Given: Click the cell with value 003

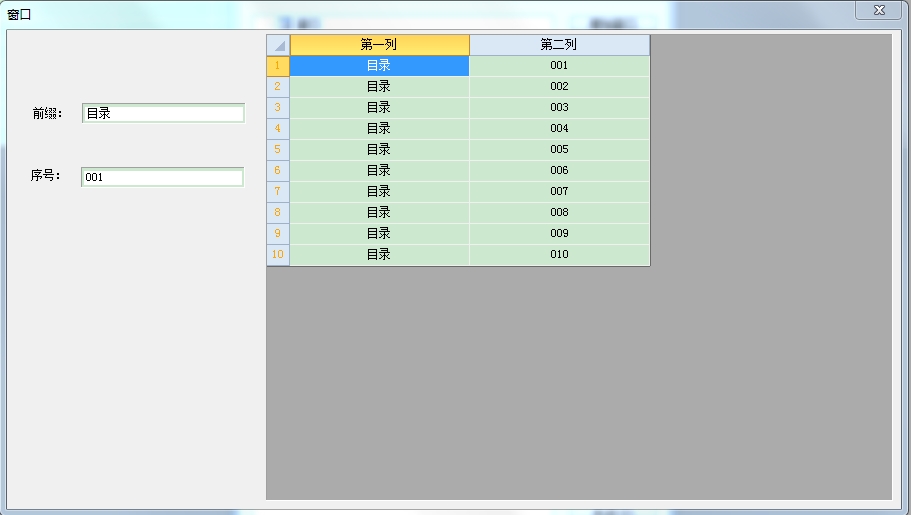Looking at the screenshot, I should (559, 108).
